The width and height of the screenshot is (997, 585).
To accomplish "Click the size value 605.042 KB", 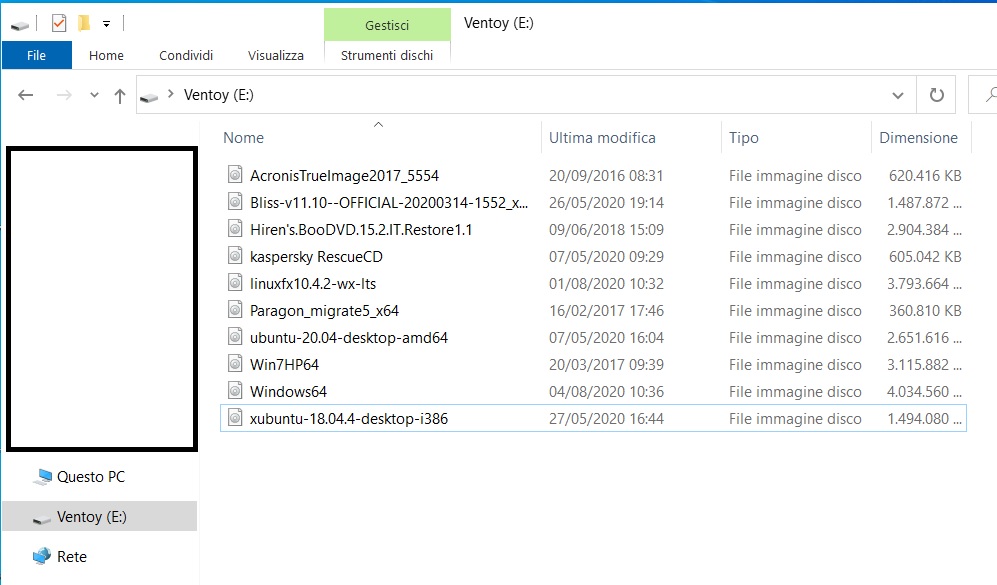I will pyautogui.click(x=925, y=257).
